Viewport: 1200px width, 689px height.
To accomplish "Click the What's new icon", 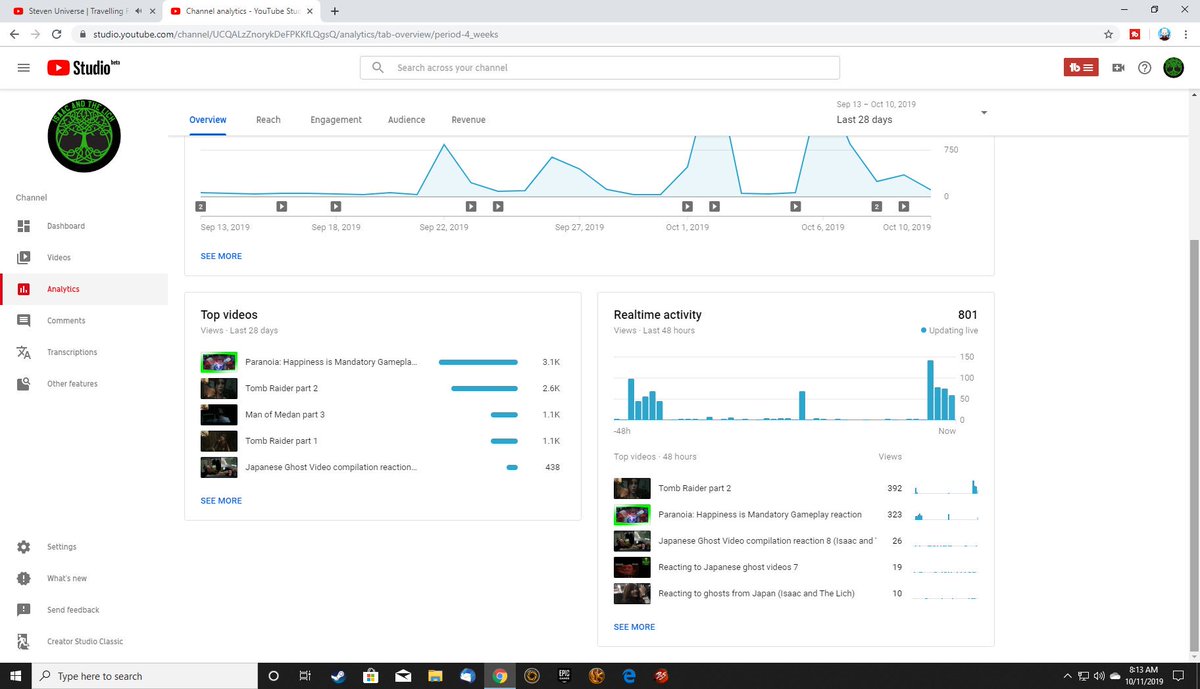I will (24, 579).
